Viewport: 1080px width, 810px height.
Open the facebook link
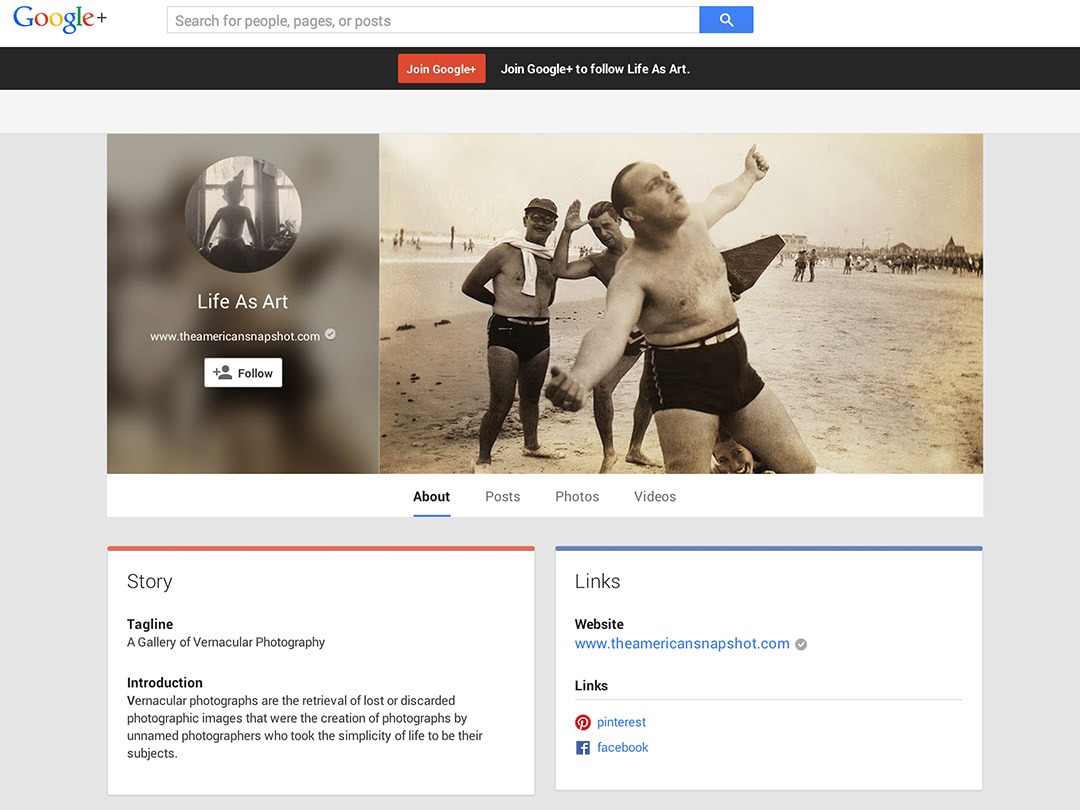[623, 747]
